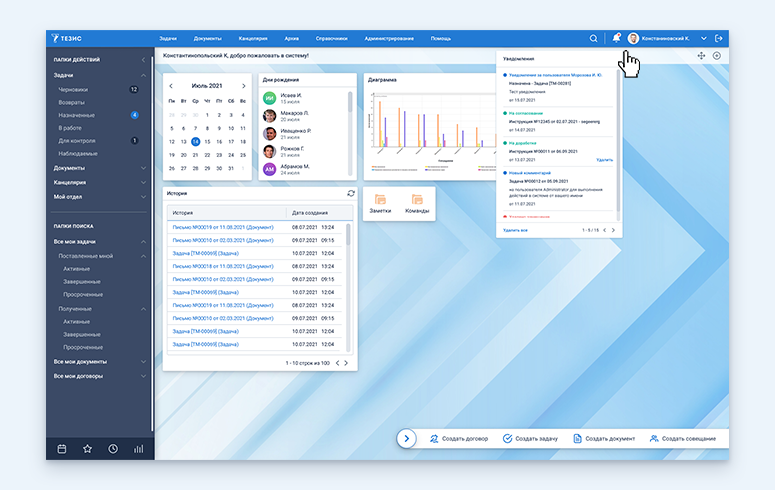Click Удалить все in notifications
Image resolution: width=775 pixels, height=490 pixels.
pyautogui.click(x=517, y=230)
